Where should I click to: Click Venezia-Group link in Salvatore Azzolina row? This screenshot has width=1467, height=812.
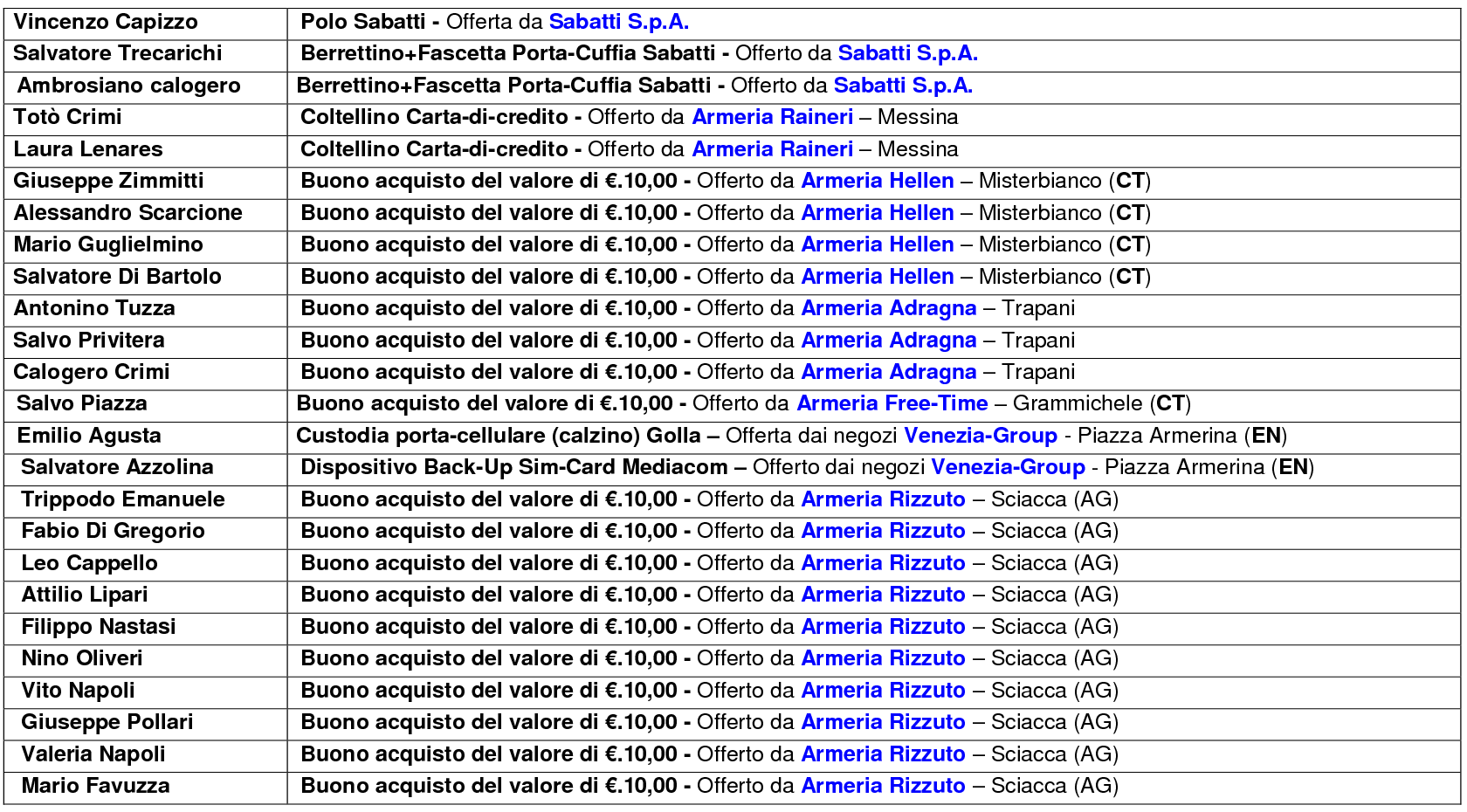1008,467
